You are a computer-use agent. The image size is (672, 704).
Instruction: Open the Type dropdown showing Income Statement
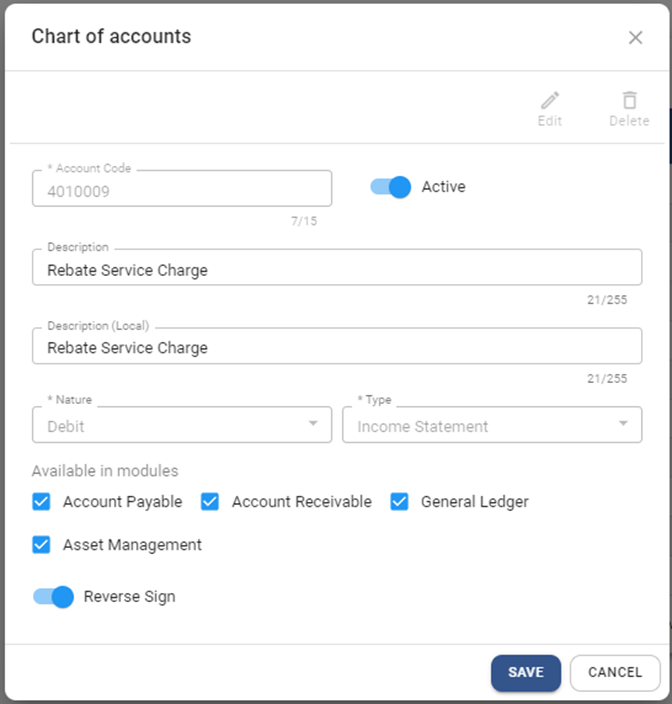click(x=480, y=425)
